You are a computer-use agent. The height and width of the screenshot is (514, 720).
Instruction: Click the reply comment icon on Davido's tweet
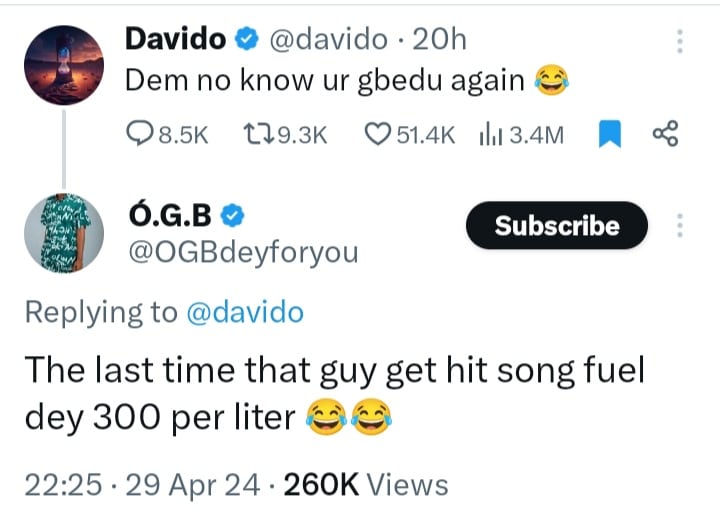point(141,134)
